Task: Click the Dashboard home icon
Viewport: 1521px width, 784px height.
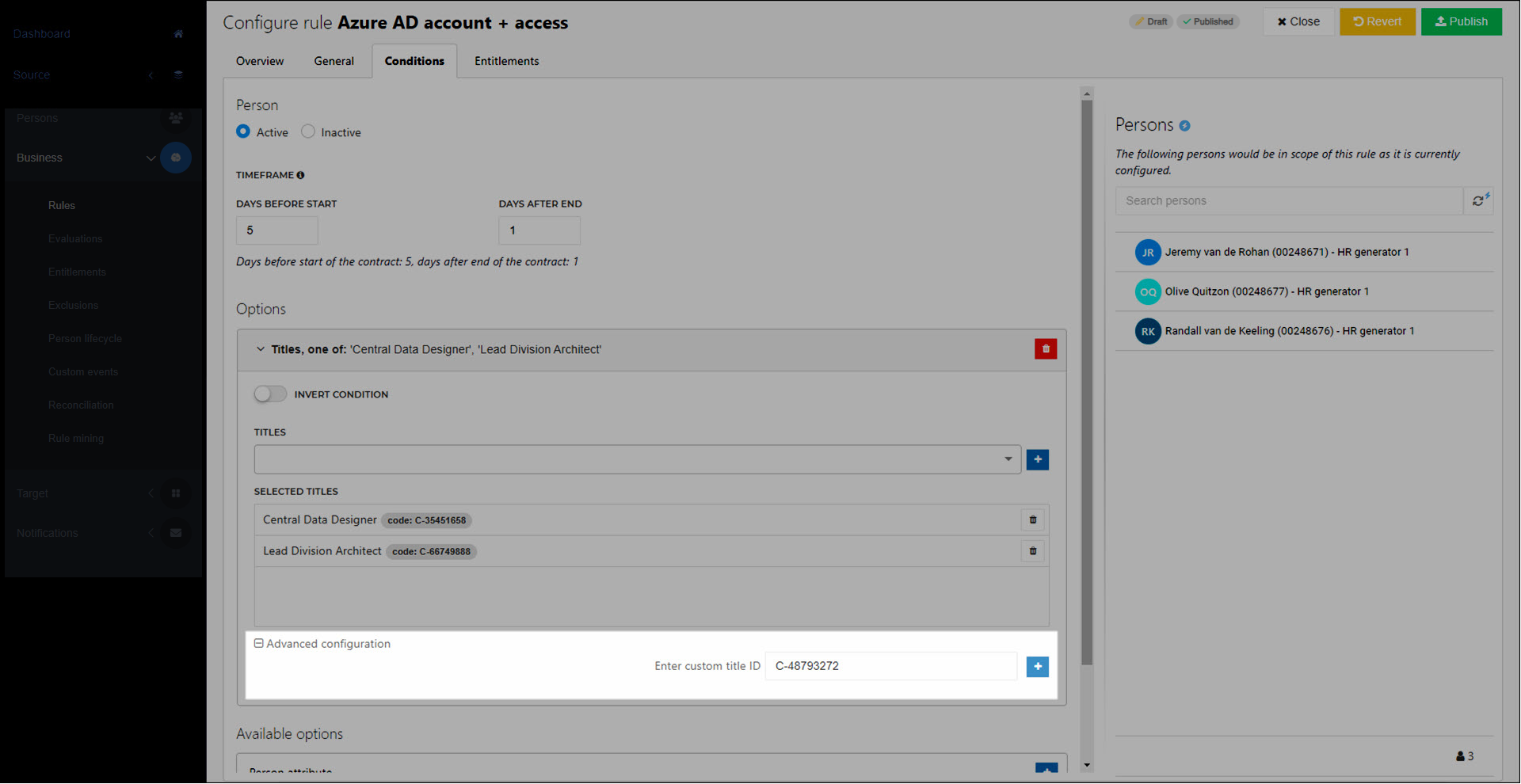Action: point(178,34)
